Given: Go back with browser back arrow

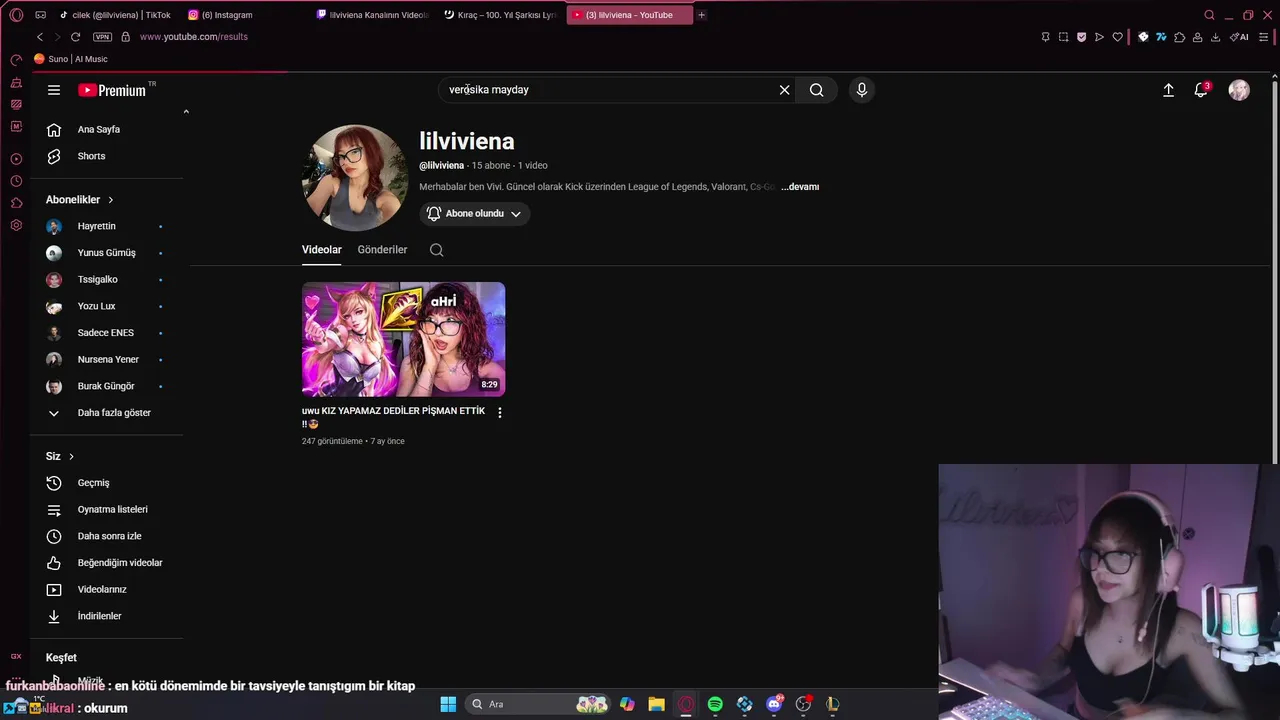Looking at the screenshot, I should [40, 37].
